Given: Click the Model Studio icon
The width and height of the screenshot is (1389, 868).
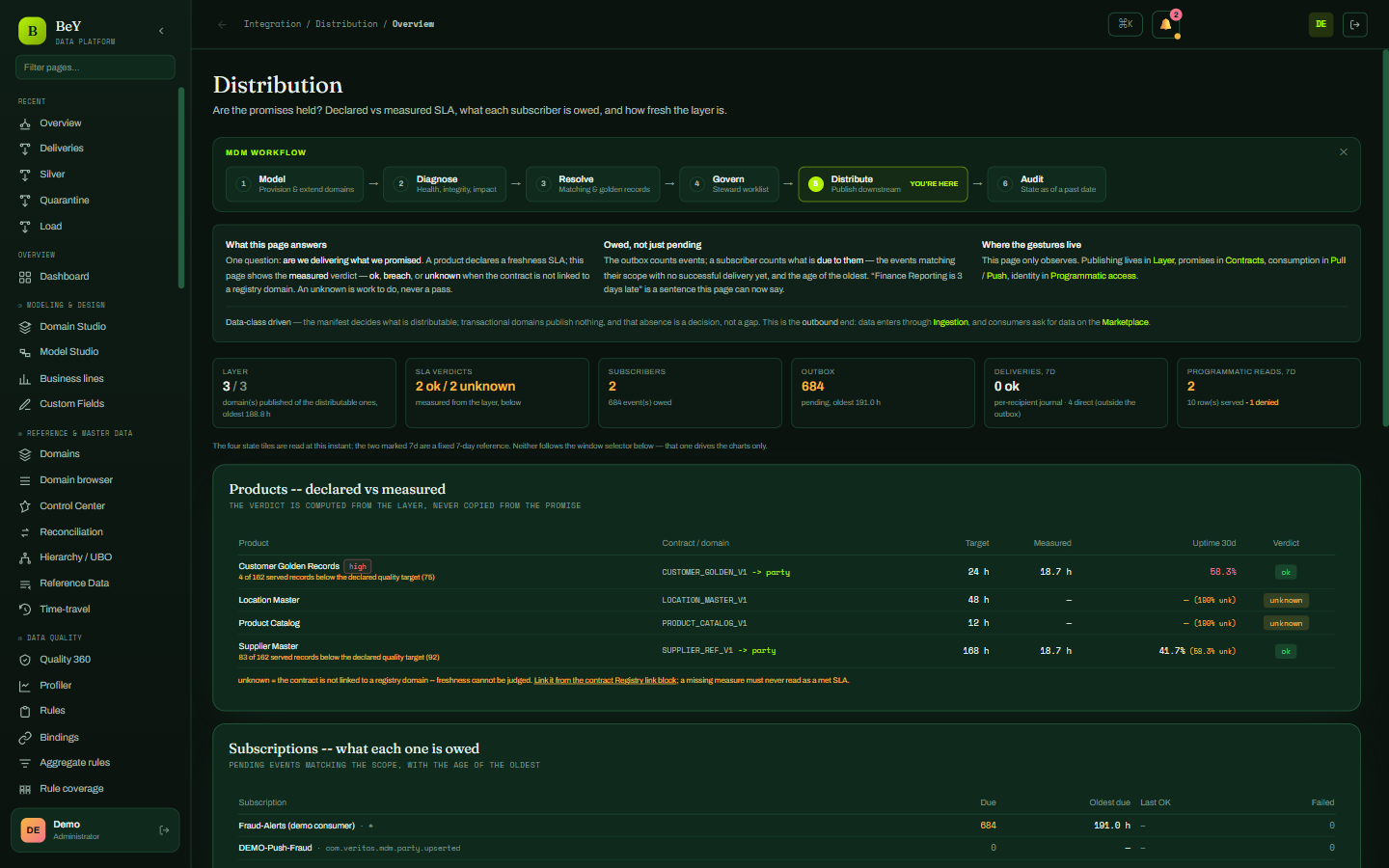Looking at the screenshot, I should [25, 352].
